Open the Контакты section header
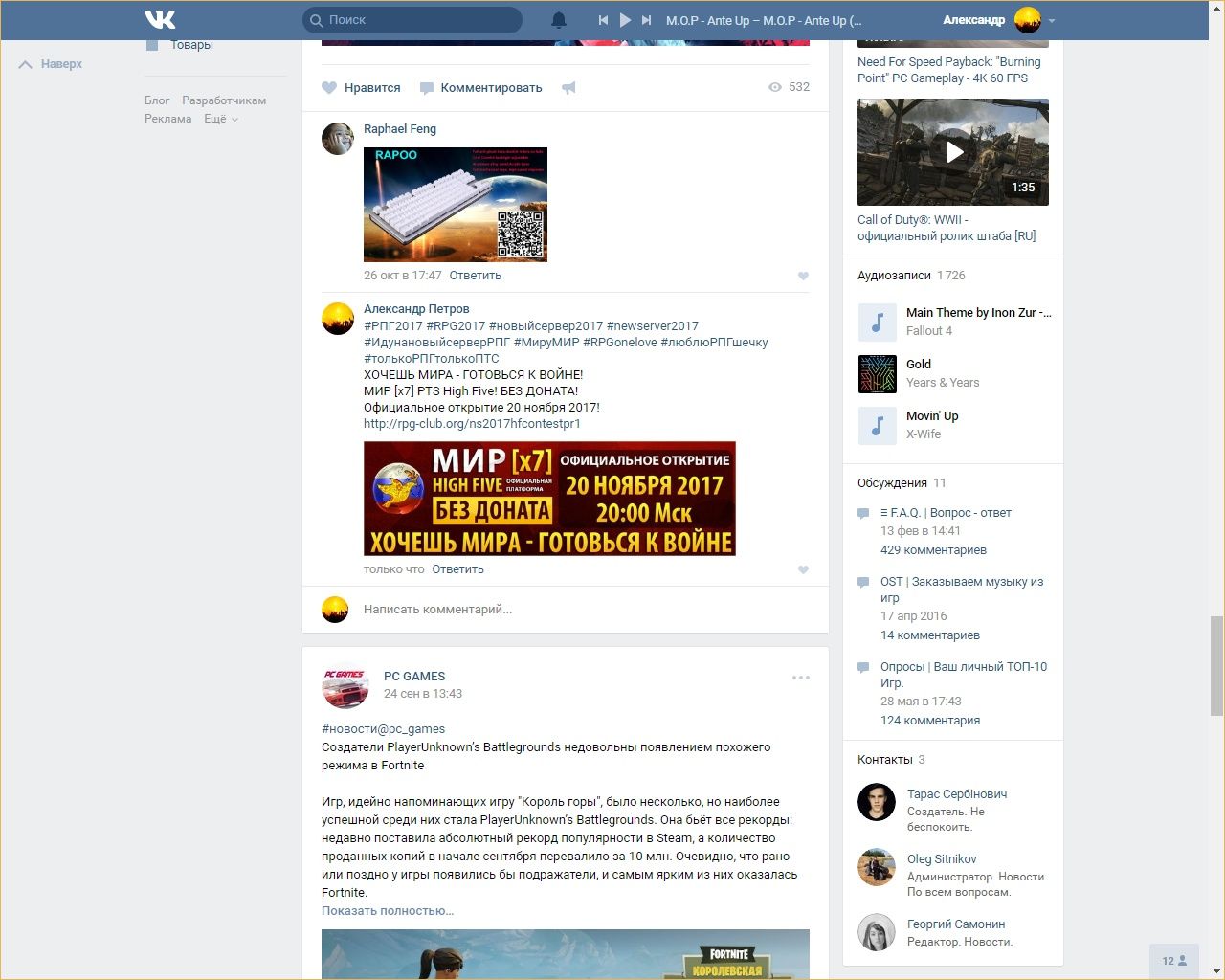The image size is (1225, 980). pyautogui.click(x=885, y=760)
